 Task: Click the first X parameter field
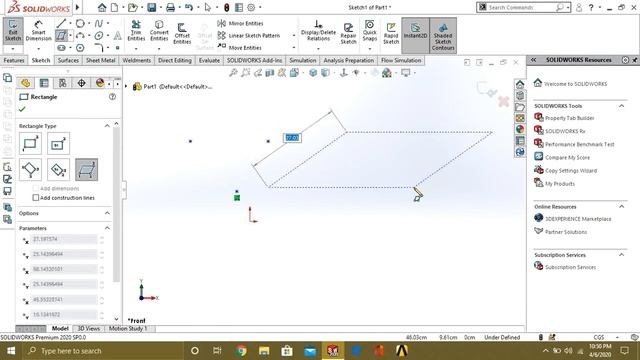[64, 239]
